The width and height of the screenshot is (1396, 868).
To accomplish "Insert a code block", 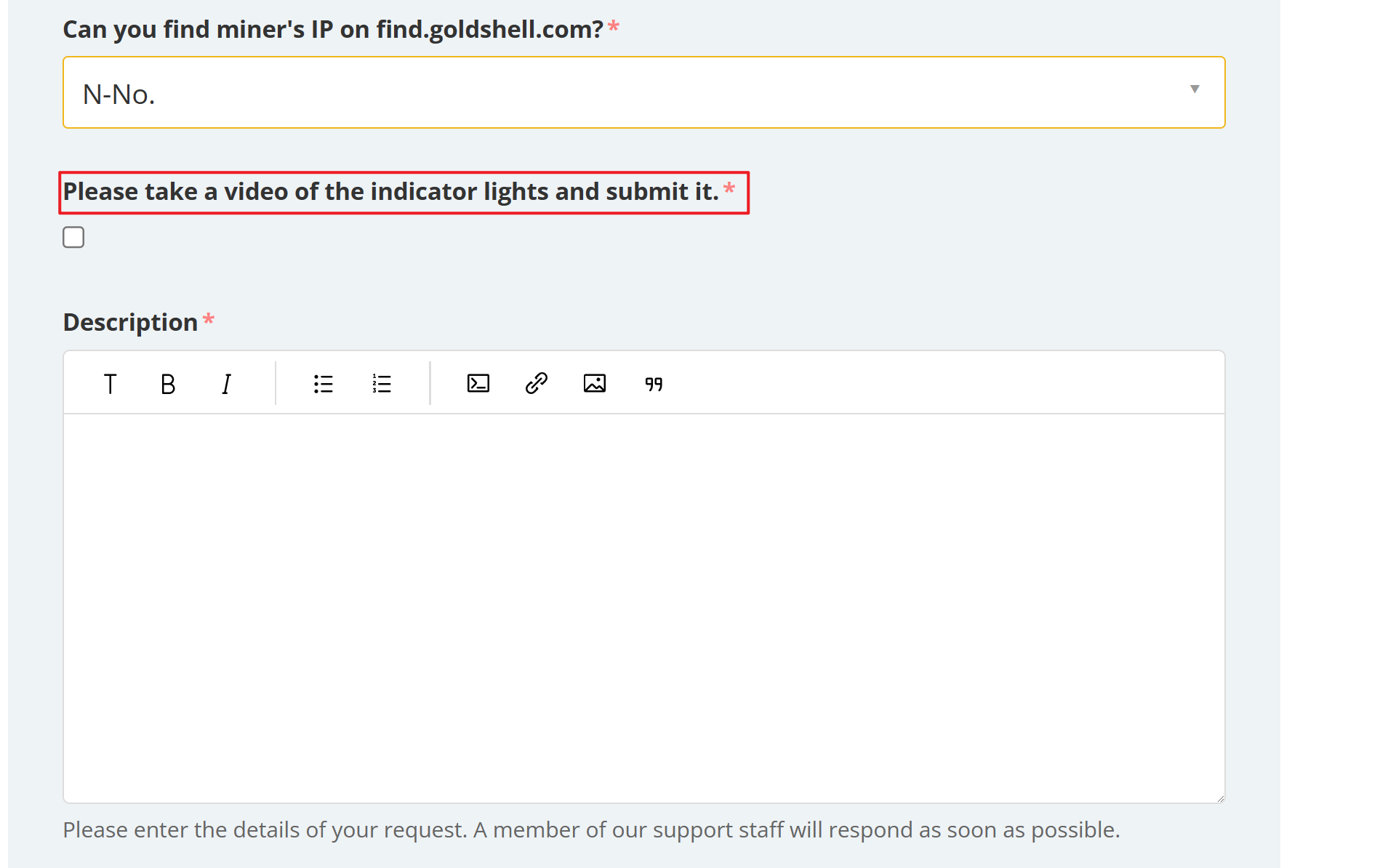I will [478, 383].
